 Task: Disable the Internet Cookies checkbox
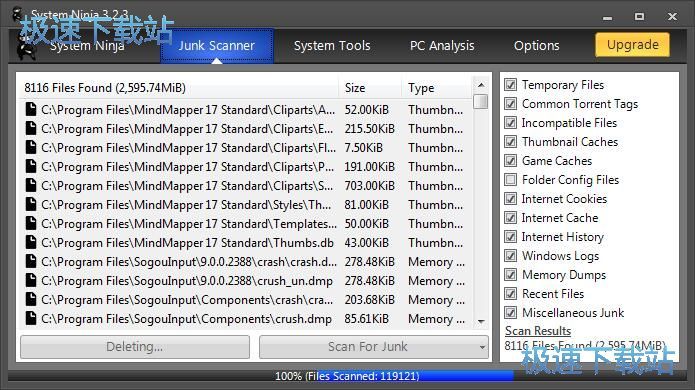pos(511,199)
